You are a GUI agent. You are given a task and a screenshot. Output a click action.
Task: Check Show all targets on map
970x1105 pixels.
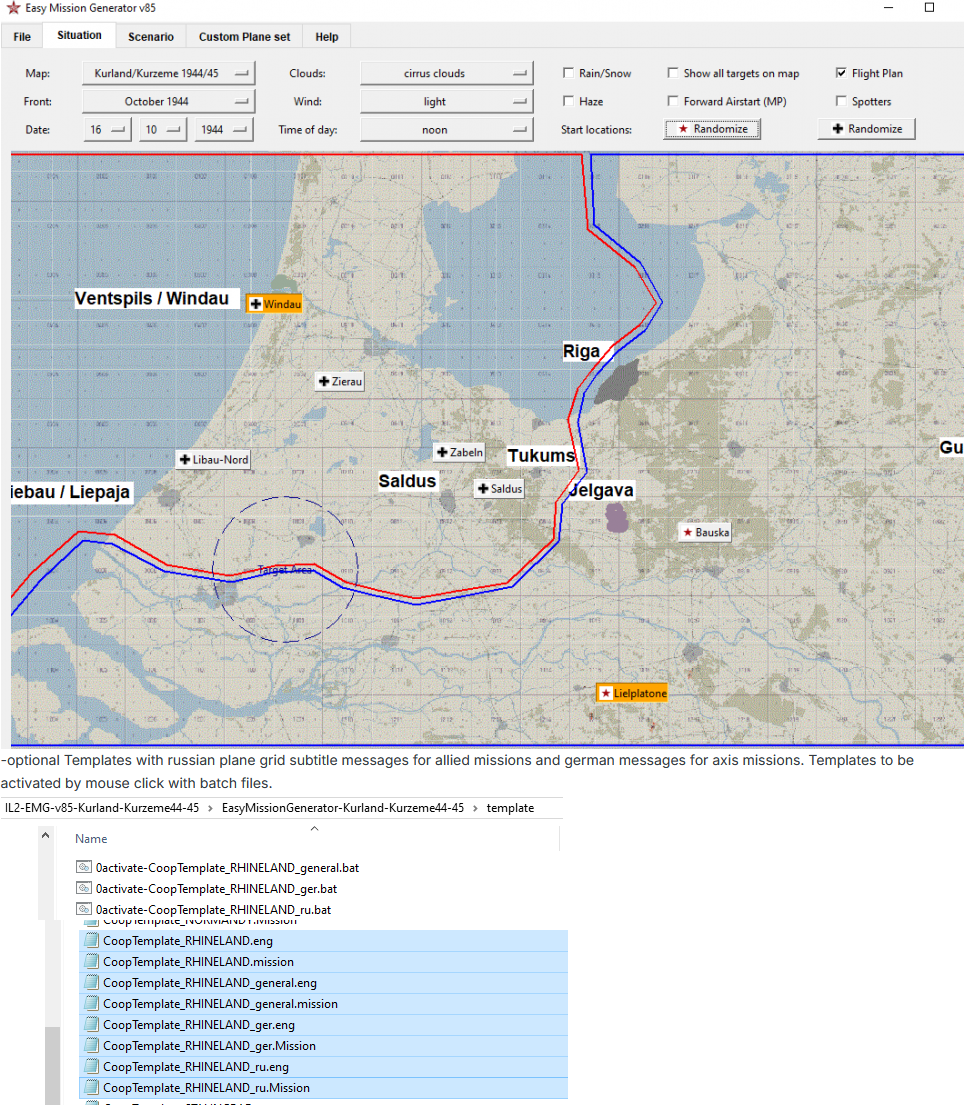(x=673, y=73)
